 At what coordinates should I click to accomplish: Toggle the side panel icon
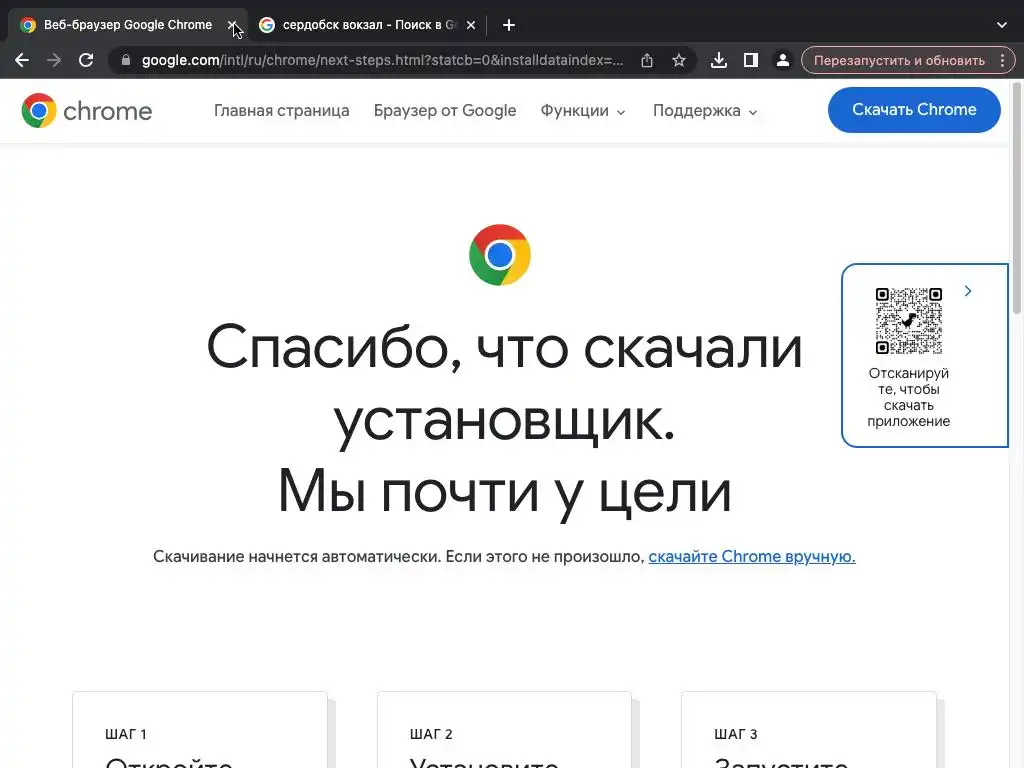coord(750,60)
